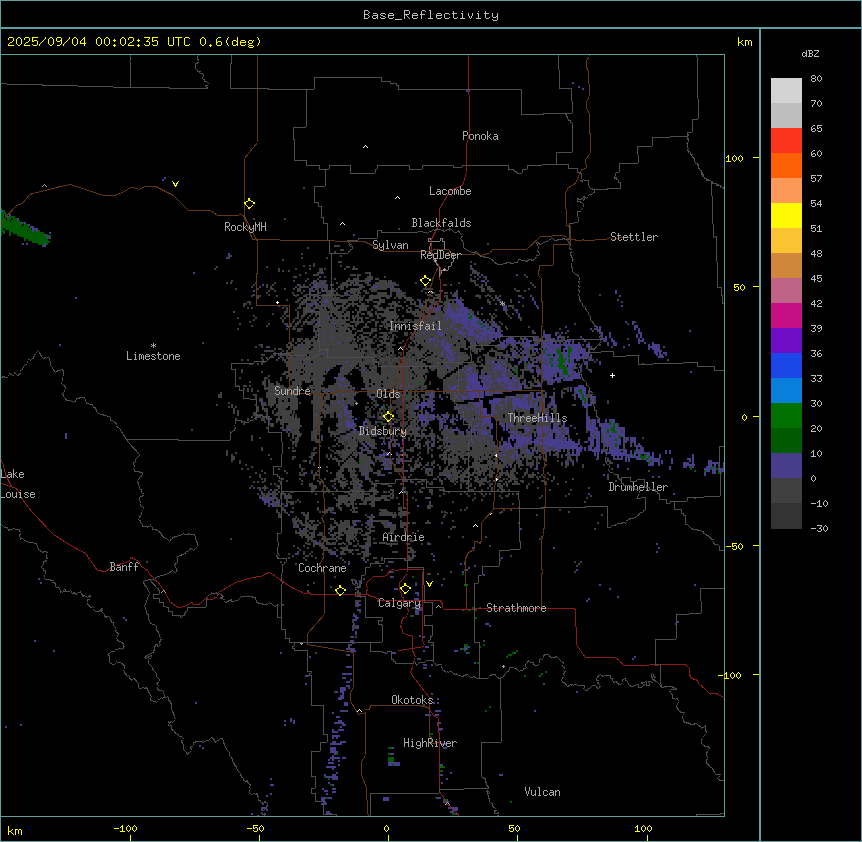Click the Calgary city label
Screen dimensions: 862x842
coord(399,603)
